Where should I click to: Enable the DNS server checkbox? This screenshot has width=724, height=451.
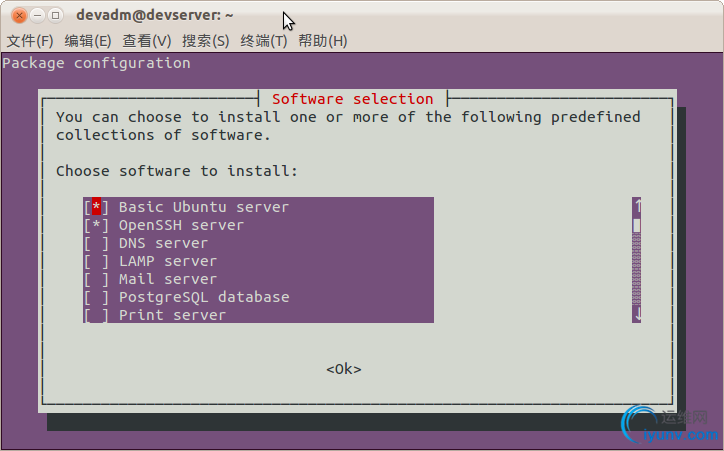click(x=96, y=243)
